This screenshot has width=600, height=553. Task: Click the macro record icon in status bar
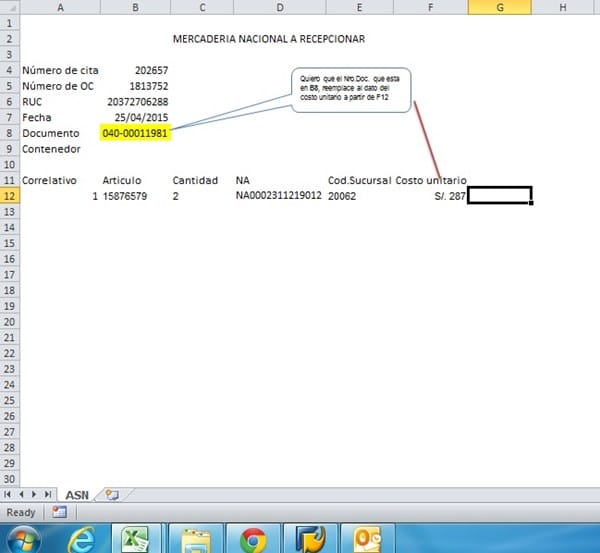coord(59,512)
